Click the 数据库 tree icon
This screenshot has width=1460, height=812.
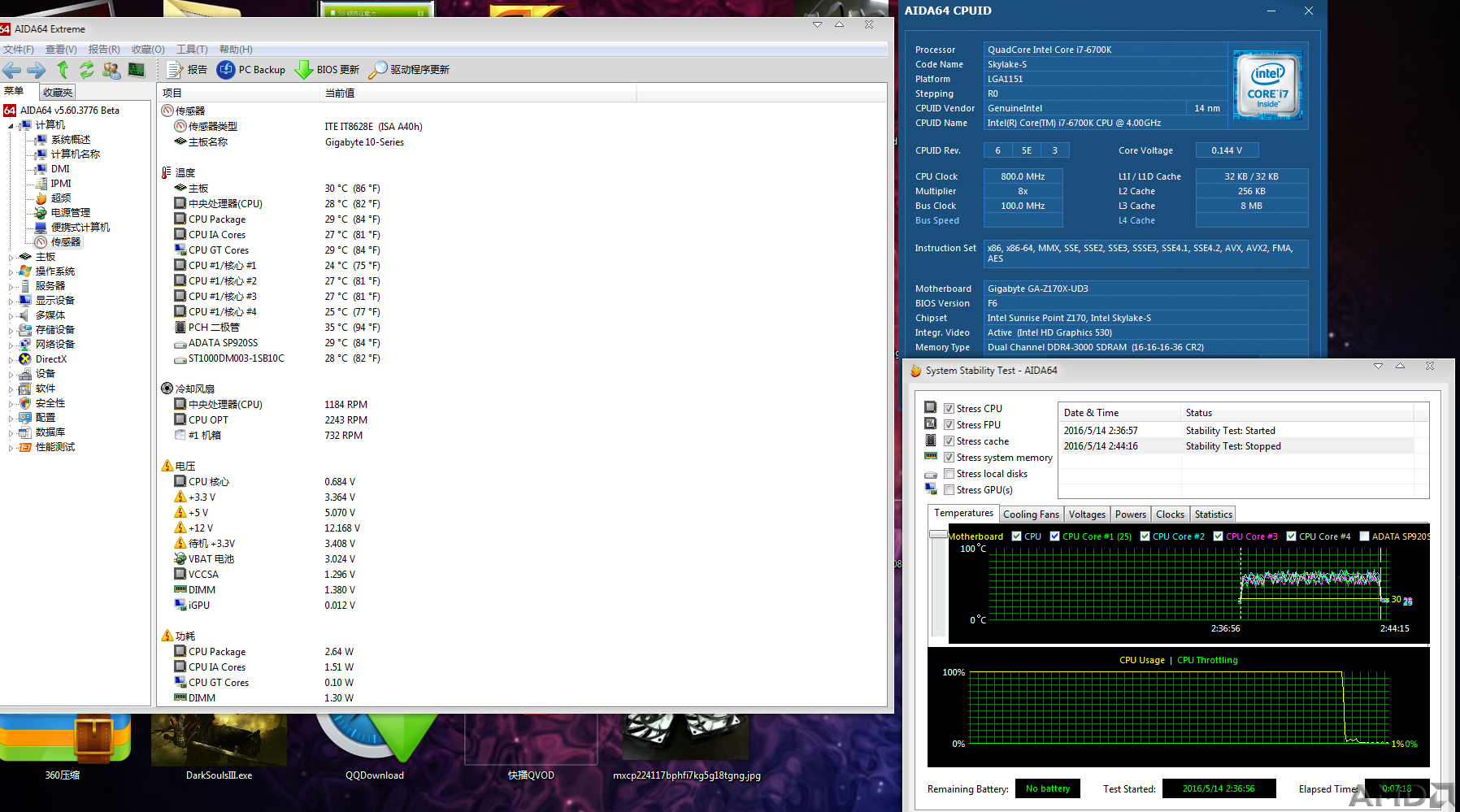coord(25,432)
